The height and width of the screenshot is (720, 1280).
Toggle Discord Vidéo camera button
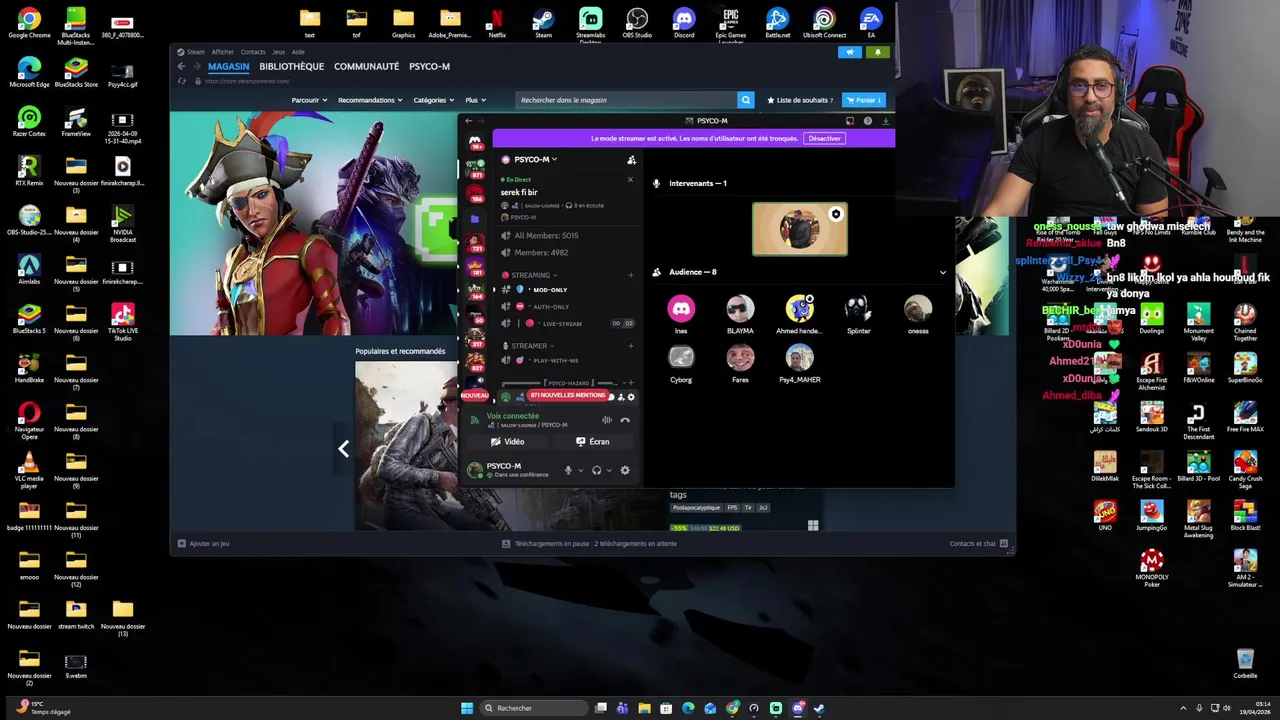click(x=508, y=441)
